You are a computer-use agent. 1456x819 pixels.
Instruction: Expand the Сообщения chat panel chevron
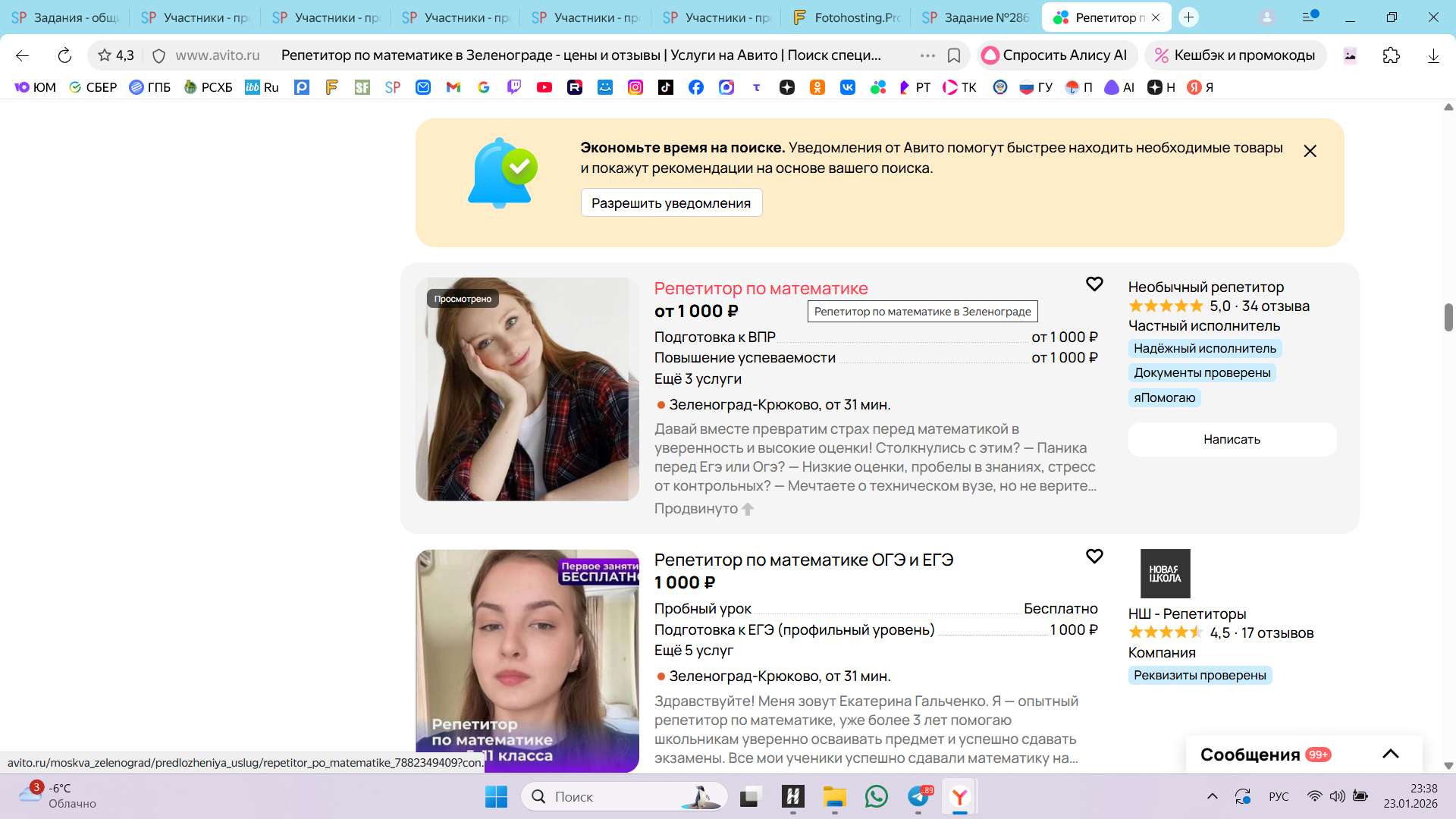pyautogui.click(x=1390, y=754)
